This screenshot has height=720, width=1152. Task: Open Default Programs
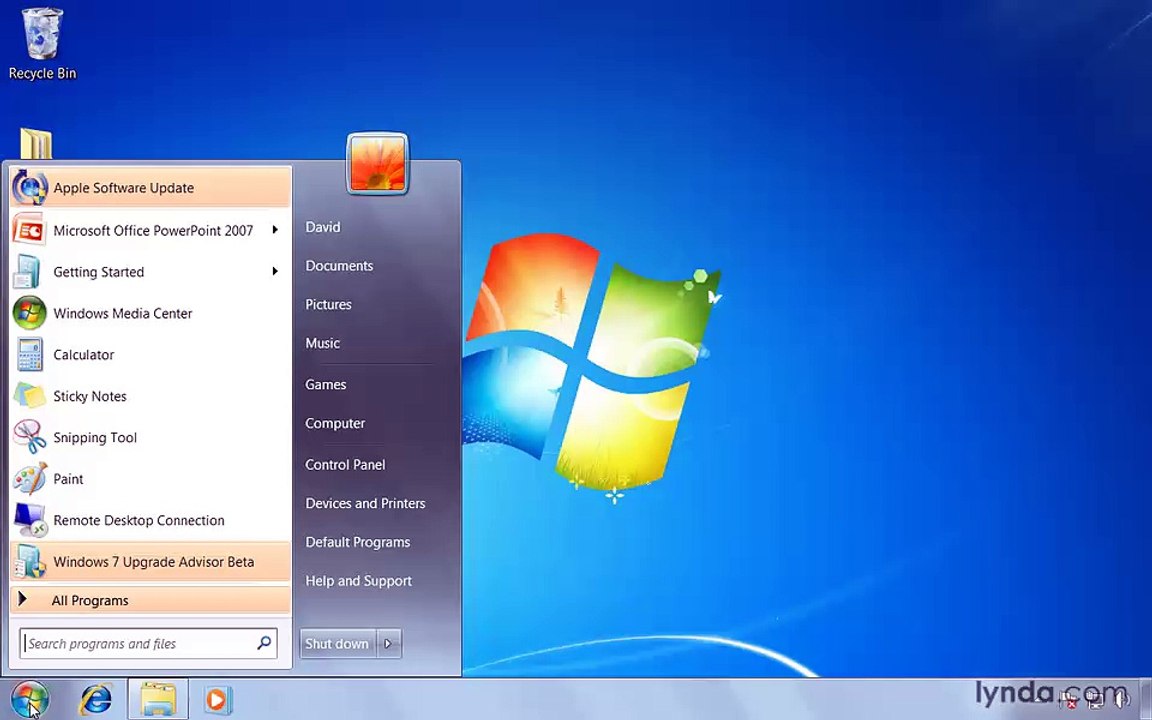pos(358,542)
